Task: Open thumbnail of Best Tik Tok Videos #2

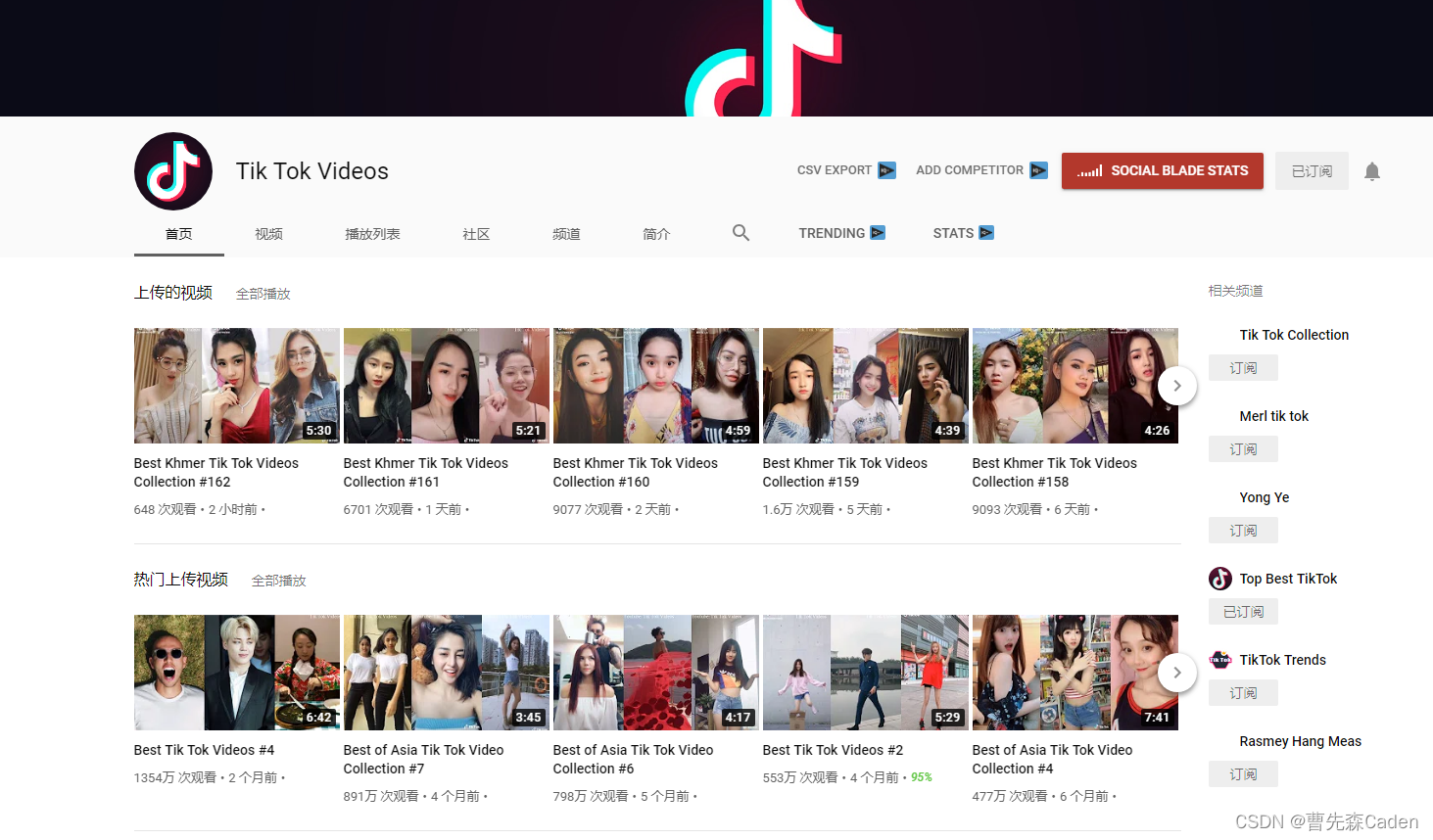Action: click(866, 673)
